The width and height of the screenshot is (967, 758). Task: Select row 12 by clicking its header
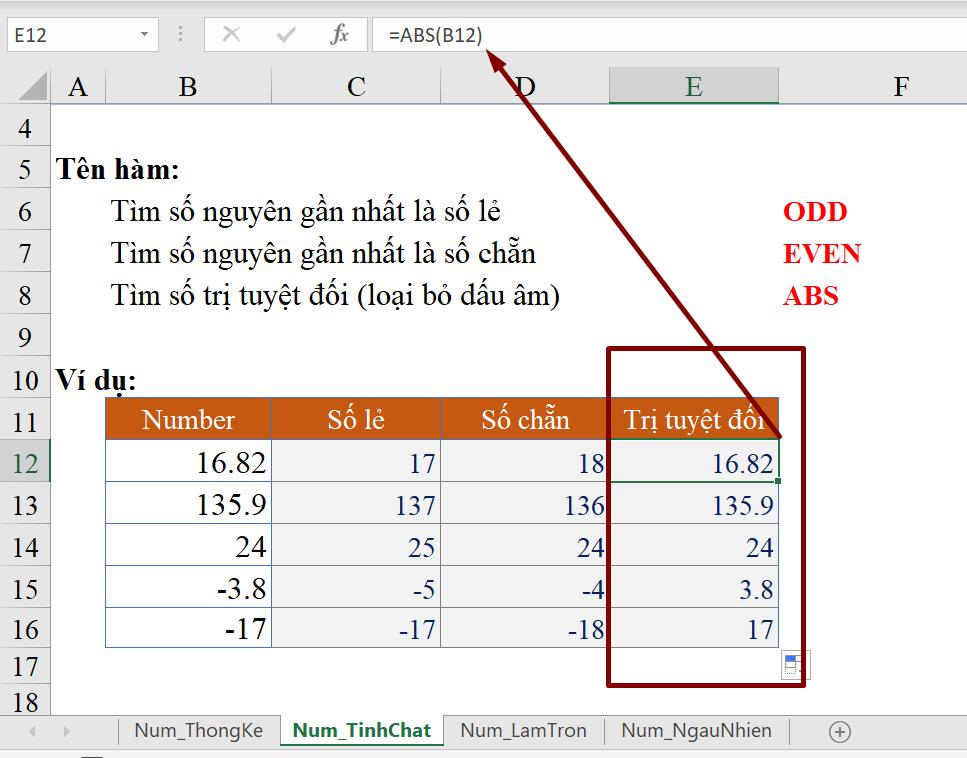tap(25, 462)
